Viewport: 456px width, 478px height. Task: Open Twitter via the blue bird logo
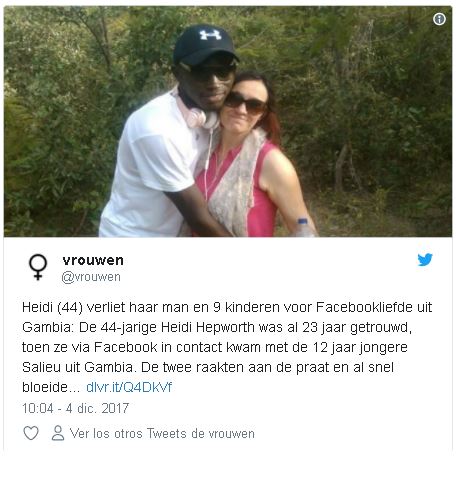click(425, 260)
